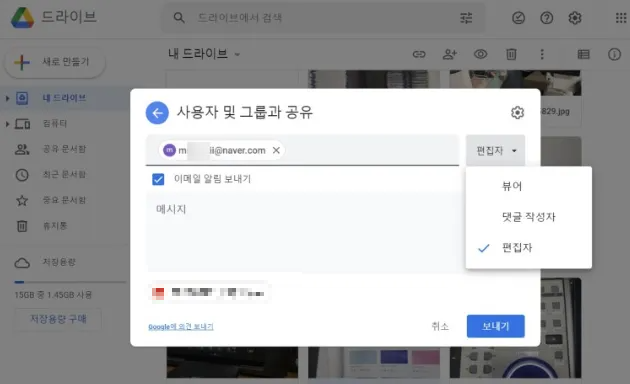630x384 pixels.
Task: Remove the naver.com email chip
Action: (x=276, y=150)
